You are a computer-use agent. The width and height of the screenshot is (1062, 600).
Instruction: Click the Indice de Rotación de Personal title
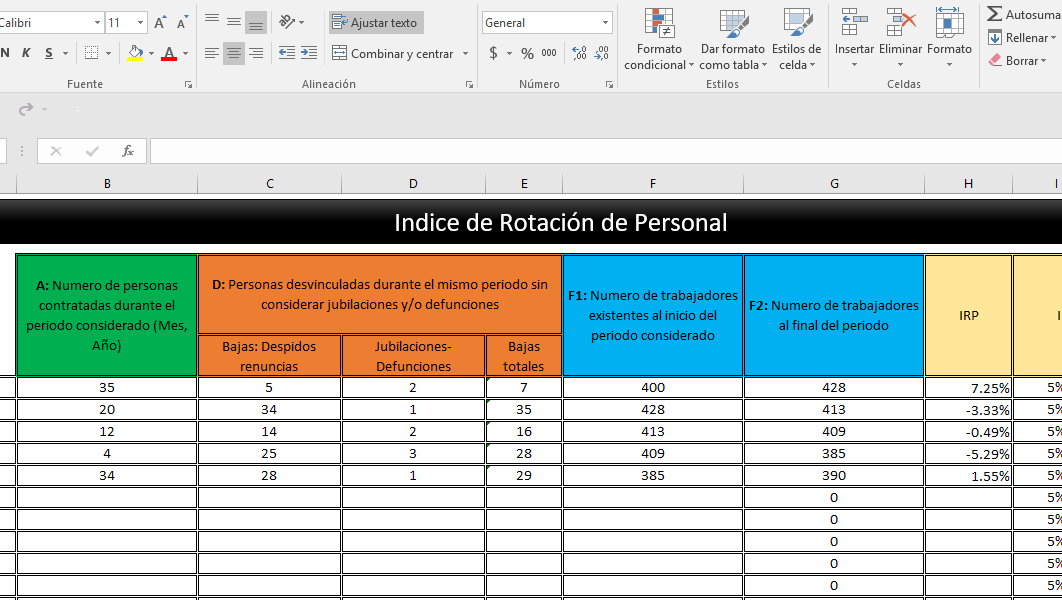(561, 223)
